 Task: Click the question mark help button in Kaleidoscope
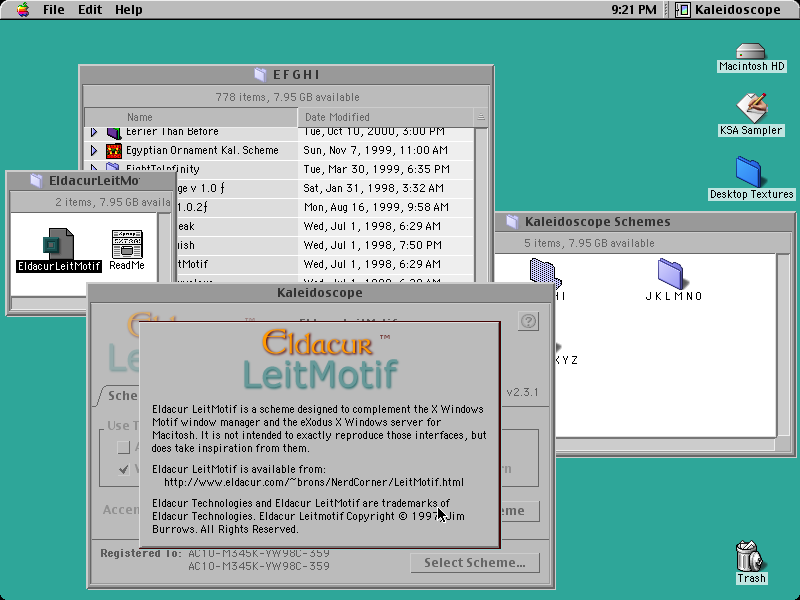tap(528, 321)
